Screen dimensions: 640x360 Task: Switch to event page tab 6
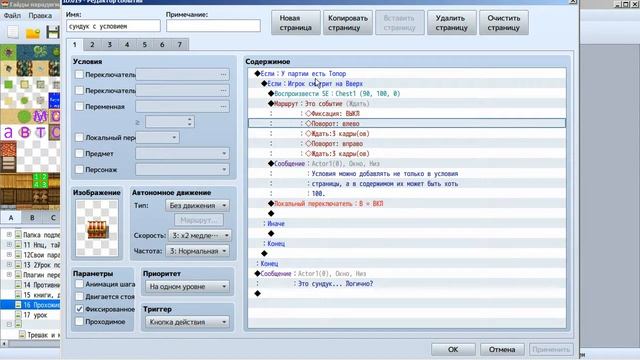point(162,44)
